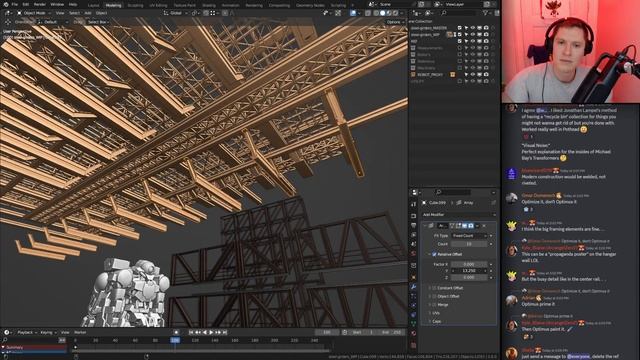
Task: Open the viewport Options dropdown
Action: (395, 22)
